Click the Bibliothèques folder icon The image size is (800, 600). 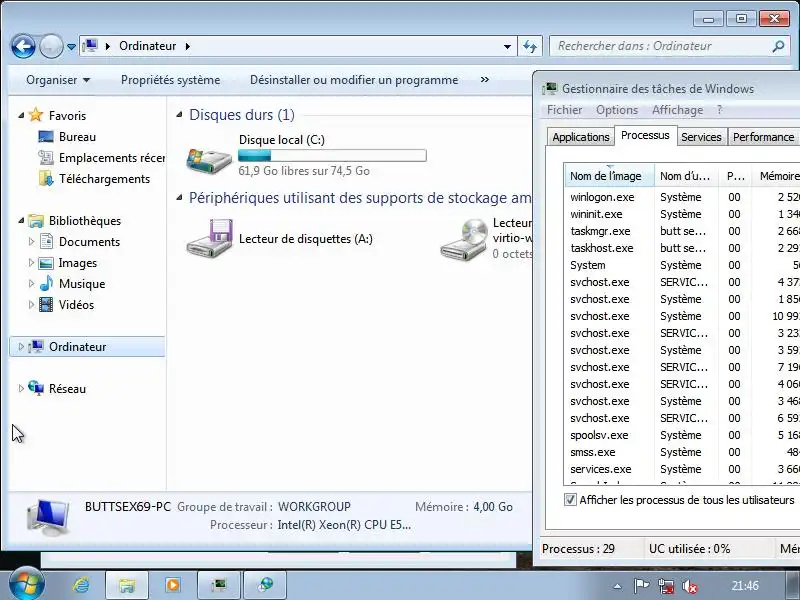pos(36,220)
